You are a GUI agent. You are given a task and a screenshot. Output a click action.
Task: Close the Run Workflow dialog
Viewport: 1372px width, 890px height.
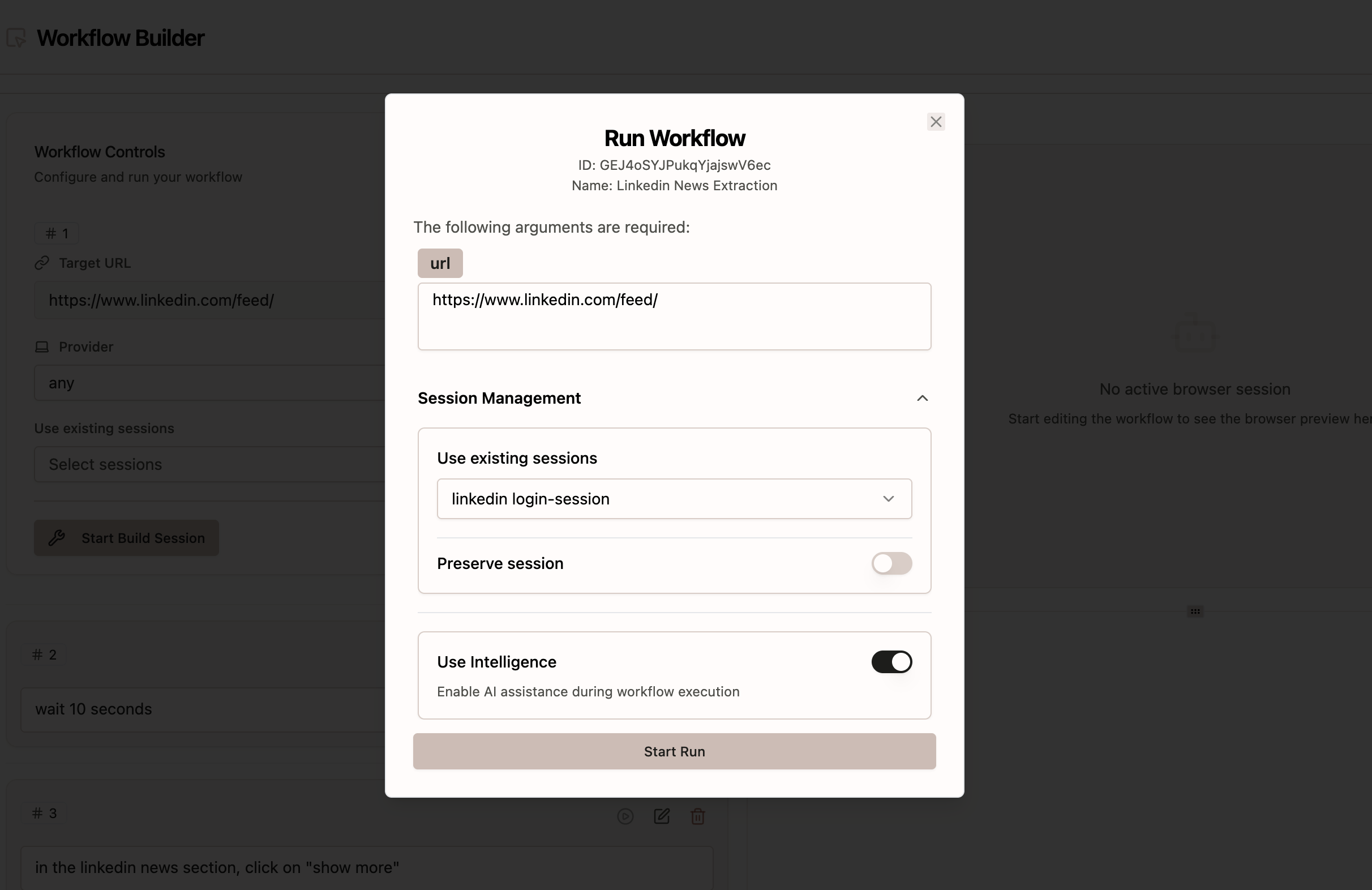coord(936,122)
